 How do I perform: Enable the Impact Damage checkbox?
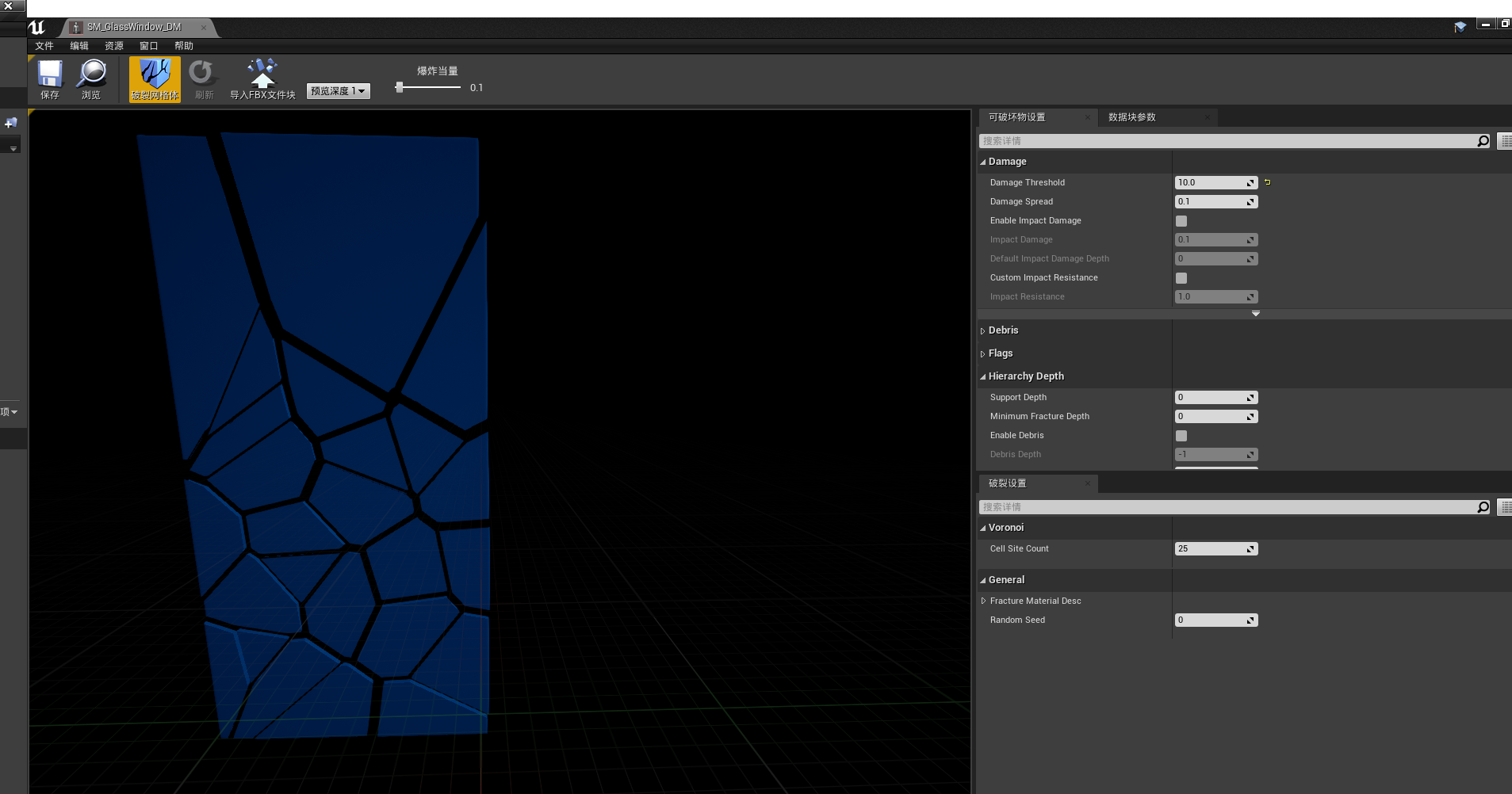tap(1181, 220)
